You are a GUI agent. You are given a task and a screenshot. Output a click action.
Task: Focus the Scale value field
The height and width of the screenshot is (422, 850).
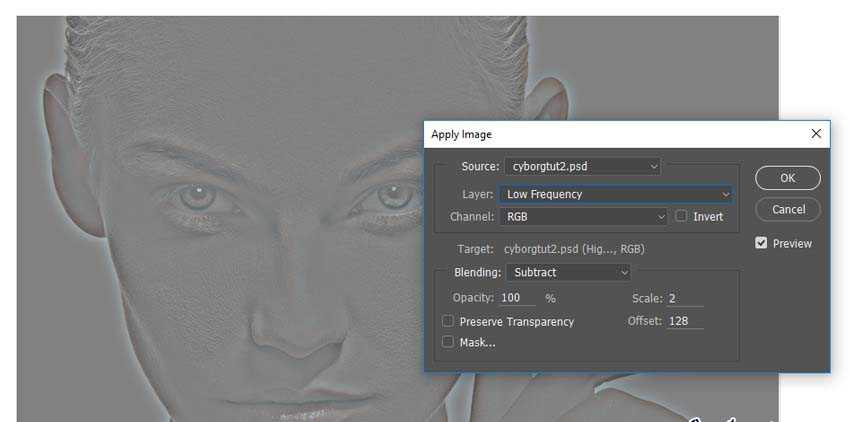[x=684, y=298]
